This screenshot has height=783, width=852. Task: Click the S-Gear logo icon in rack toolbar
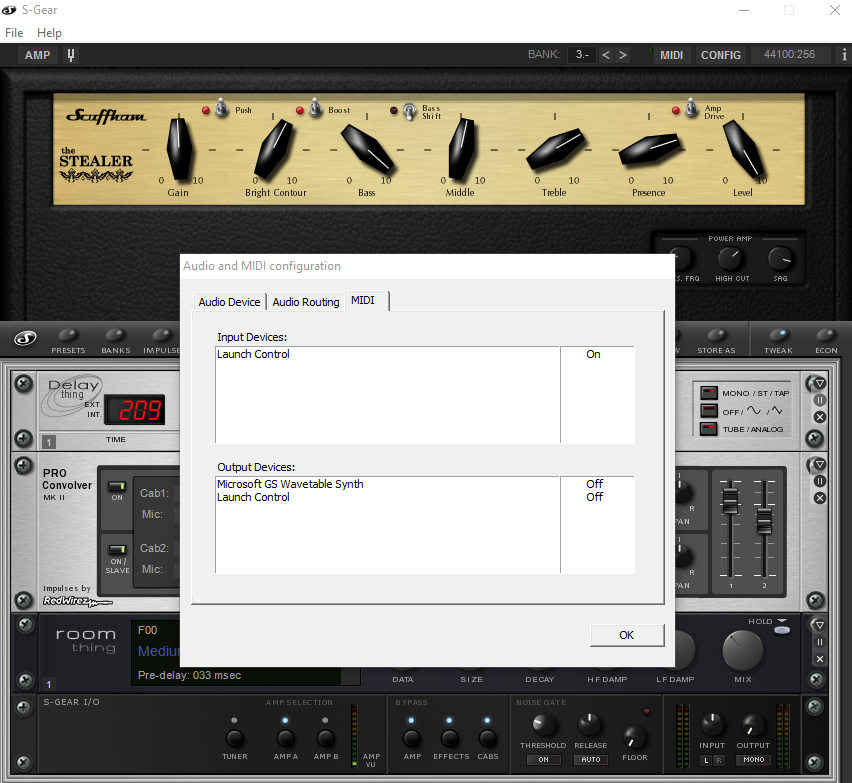click(x=25, y=339)
